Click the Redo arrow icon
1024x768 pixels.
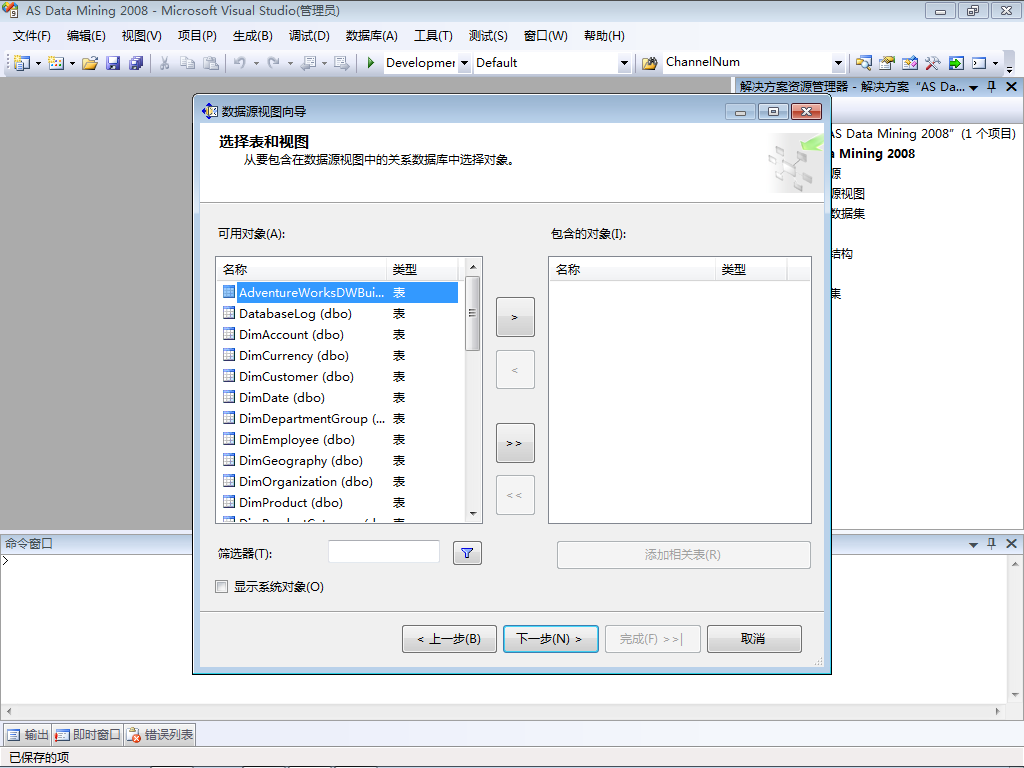tap(274, 63)
